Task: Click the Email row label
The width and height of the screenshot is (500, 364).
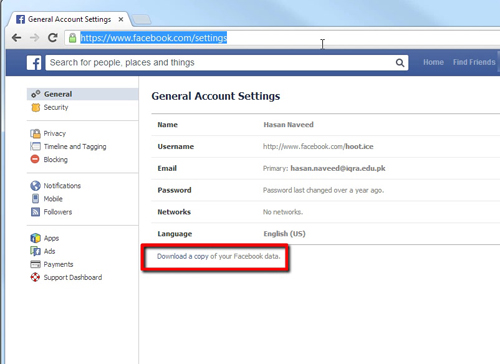Action: (167, 168)
